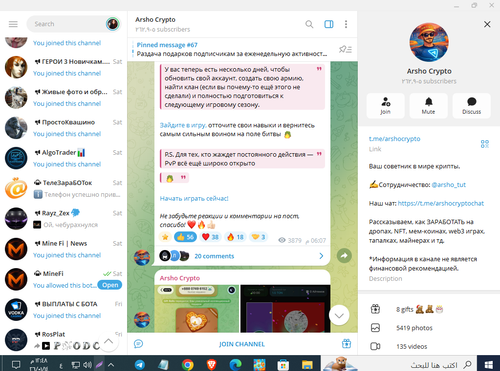This screenshot has height=371, width=500.
Task: Open the channel avatar beside the post
Action: 142,258
